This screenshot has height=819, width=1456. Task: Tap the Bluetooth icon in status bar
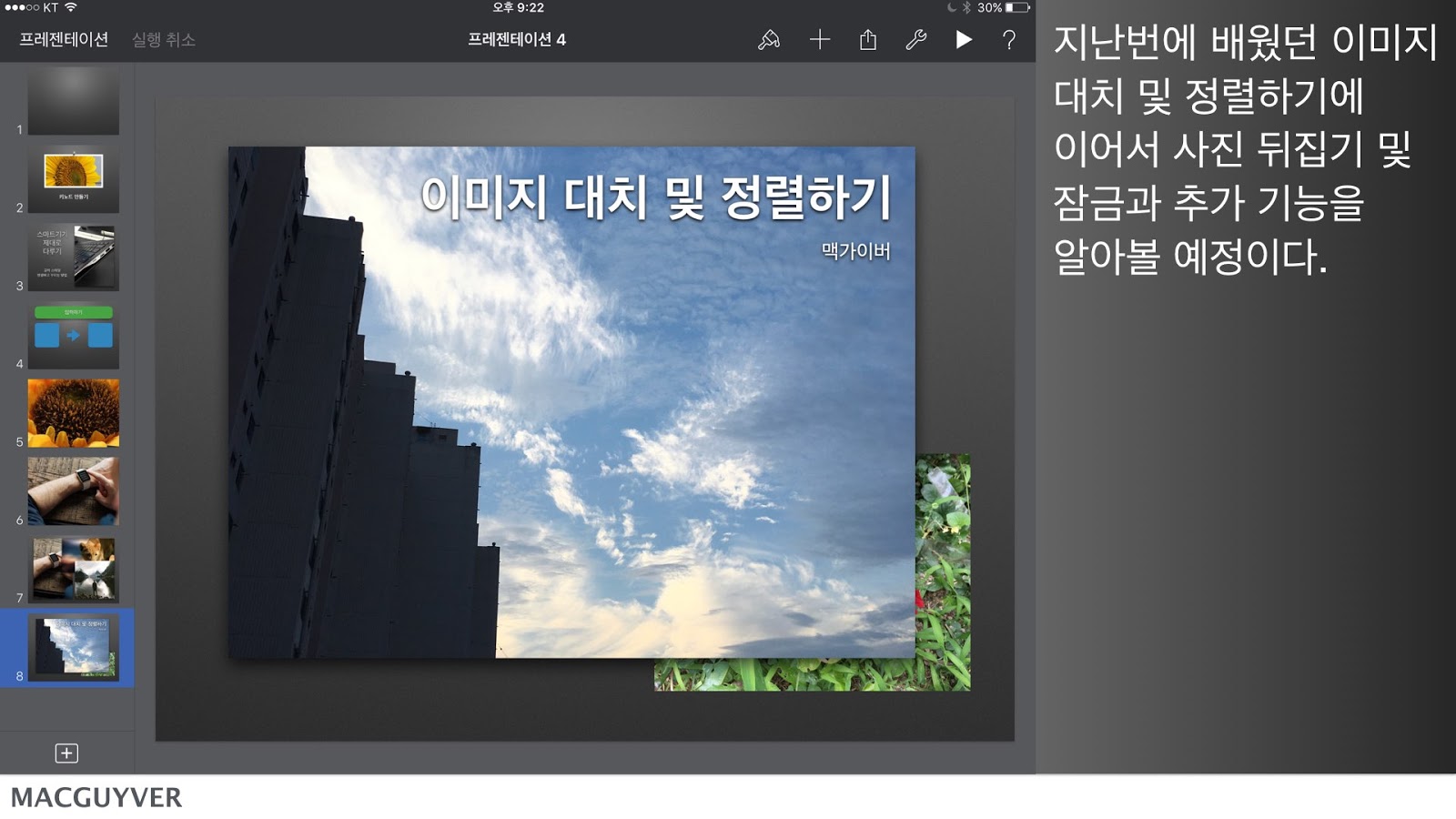[x=966, y=7]
